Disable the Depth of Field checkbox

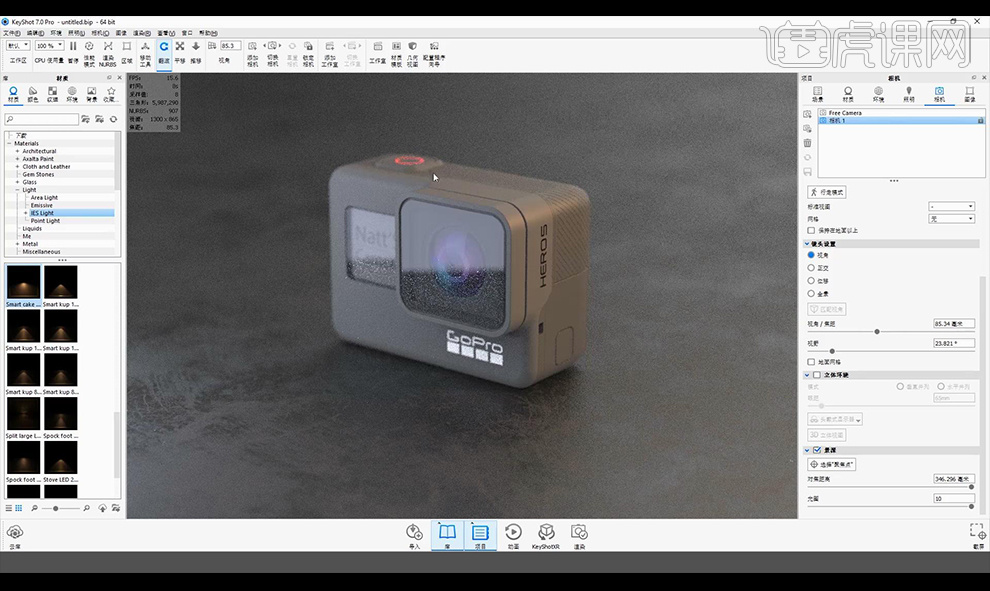817,450
